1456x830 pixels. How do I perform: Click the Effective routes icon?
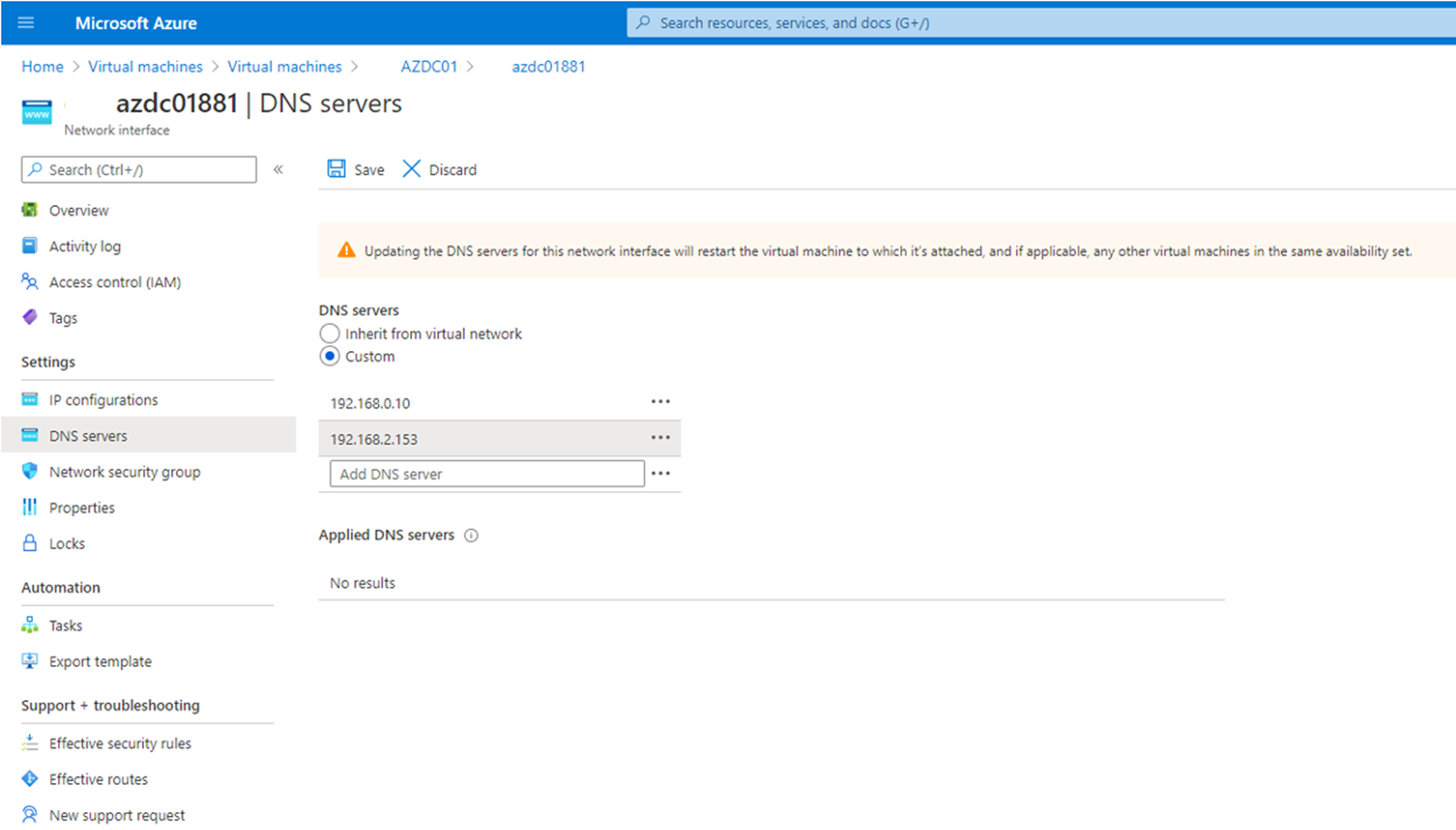[30, 778]
